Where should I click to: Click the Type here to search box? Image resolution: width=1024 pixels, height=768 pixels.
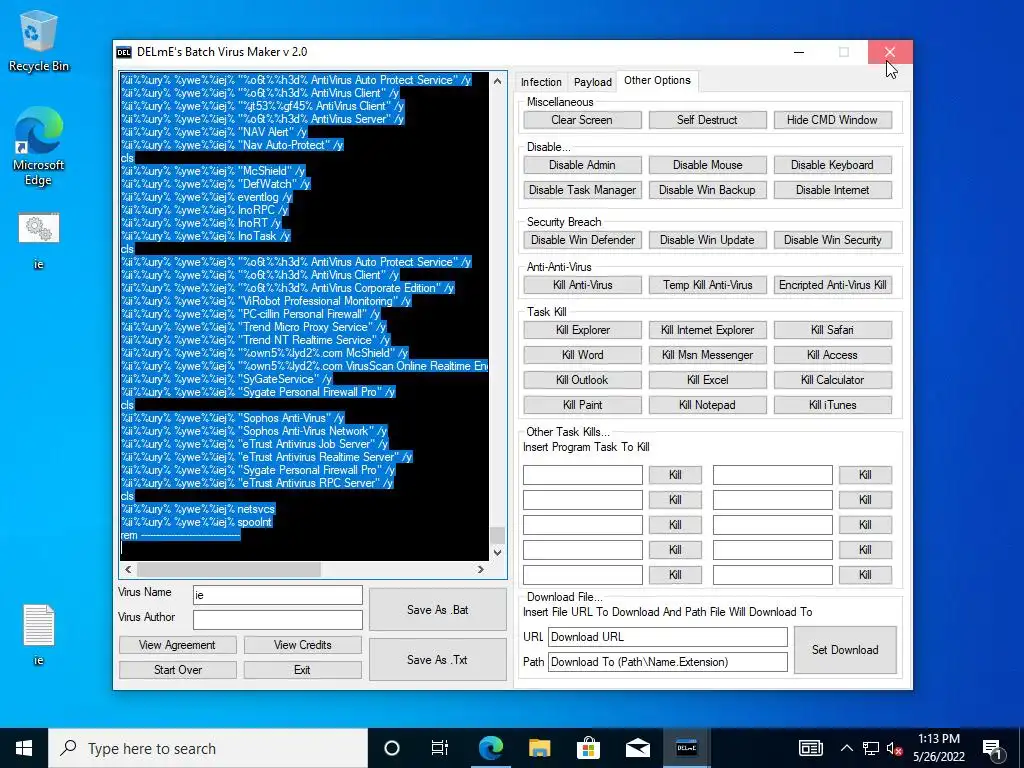coord(208,748)
